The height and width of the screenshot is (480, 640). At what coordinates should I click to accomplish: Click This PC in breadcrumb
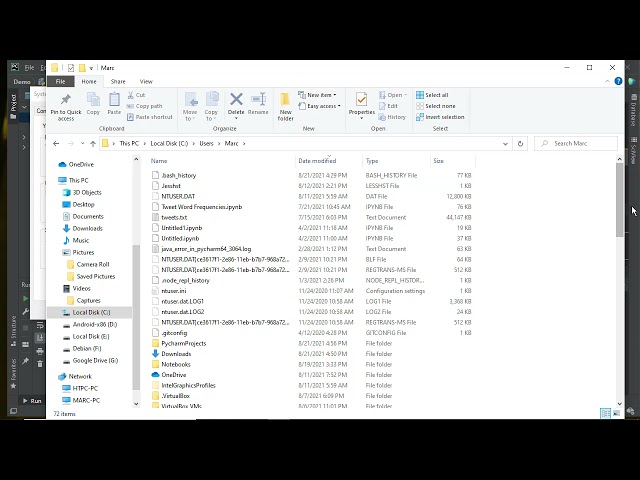[x=129, y=144]
